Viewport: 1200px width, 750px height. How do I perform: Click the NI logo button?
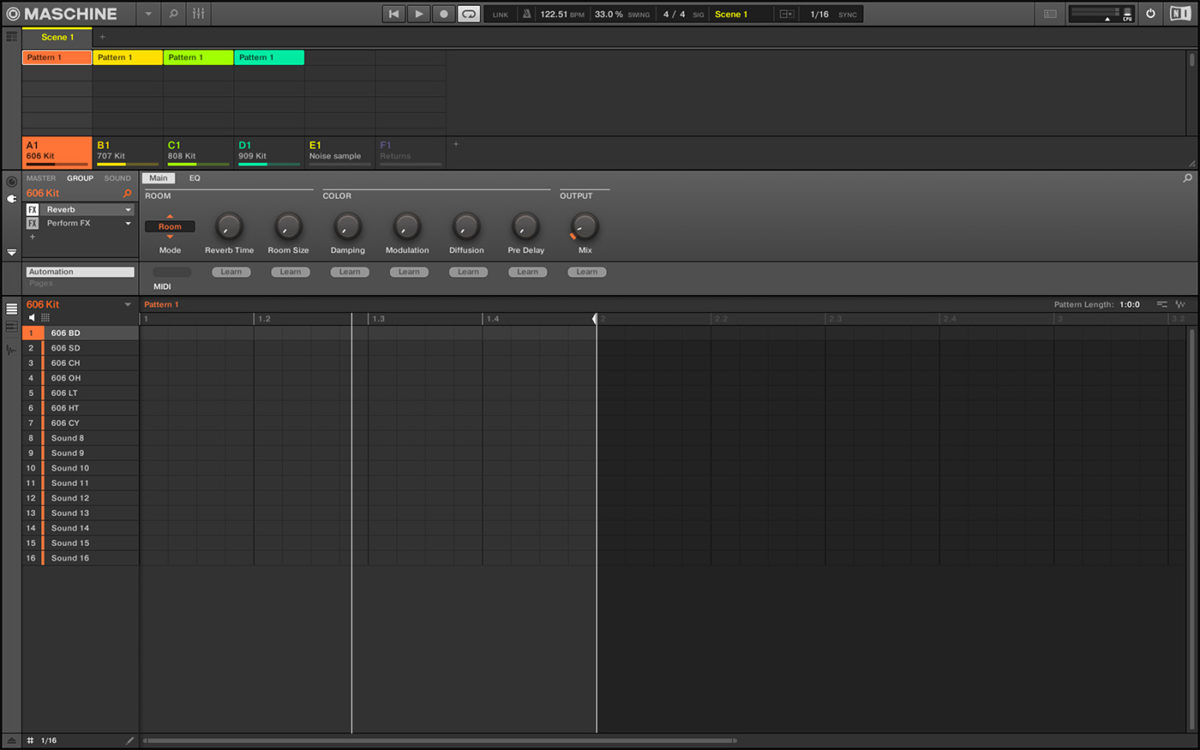(x=1180, y=14)
